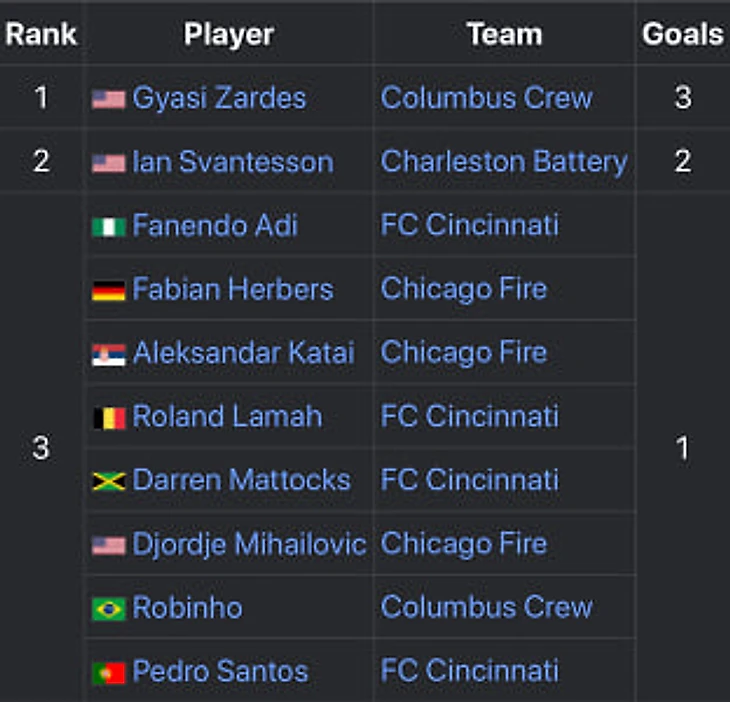Click the Rank column header
The width and height of the screenshot is (730, 702).
[x=41, y=34]
